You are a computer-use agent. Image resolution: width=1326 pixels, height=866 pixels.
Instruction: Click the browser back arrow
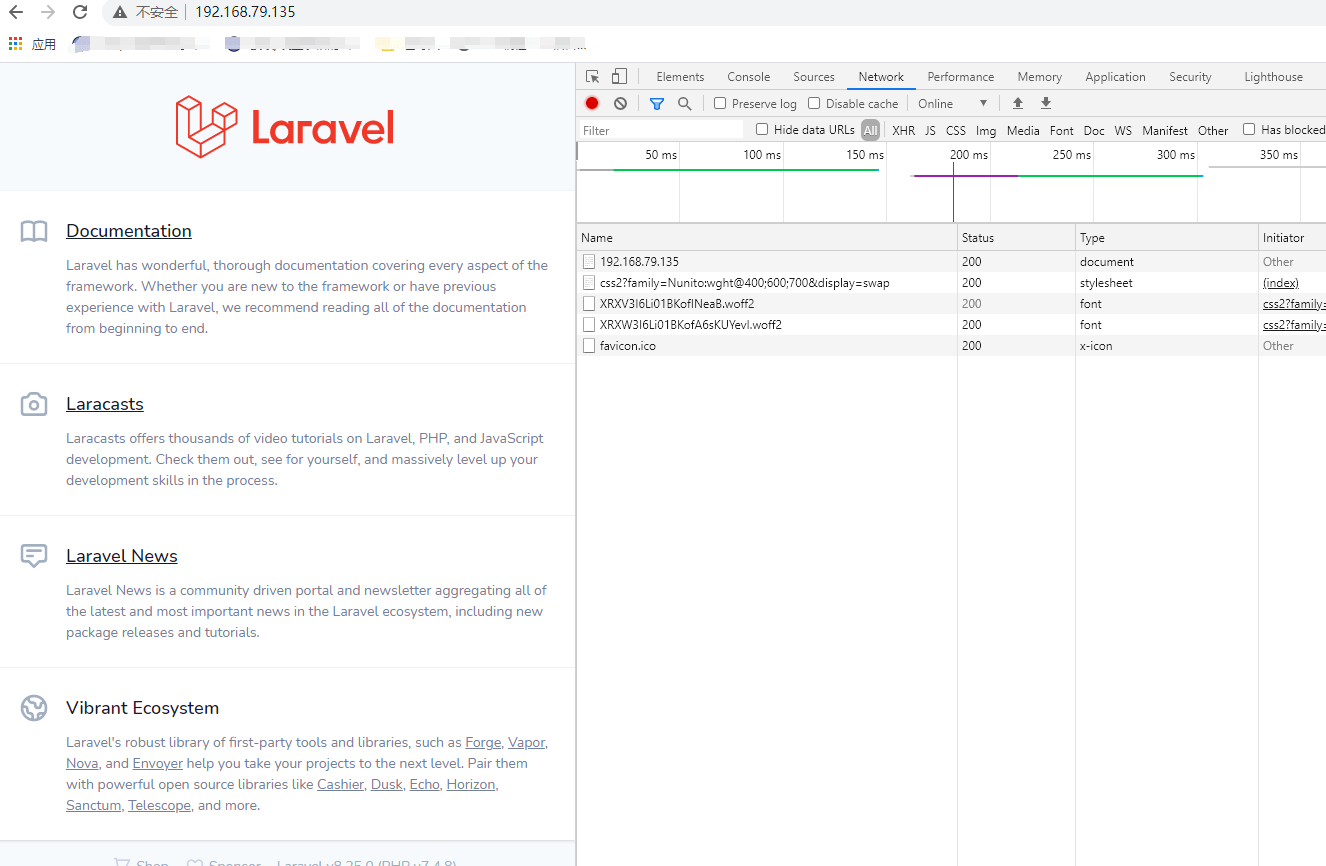point(16,13)
